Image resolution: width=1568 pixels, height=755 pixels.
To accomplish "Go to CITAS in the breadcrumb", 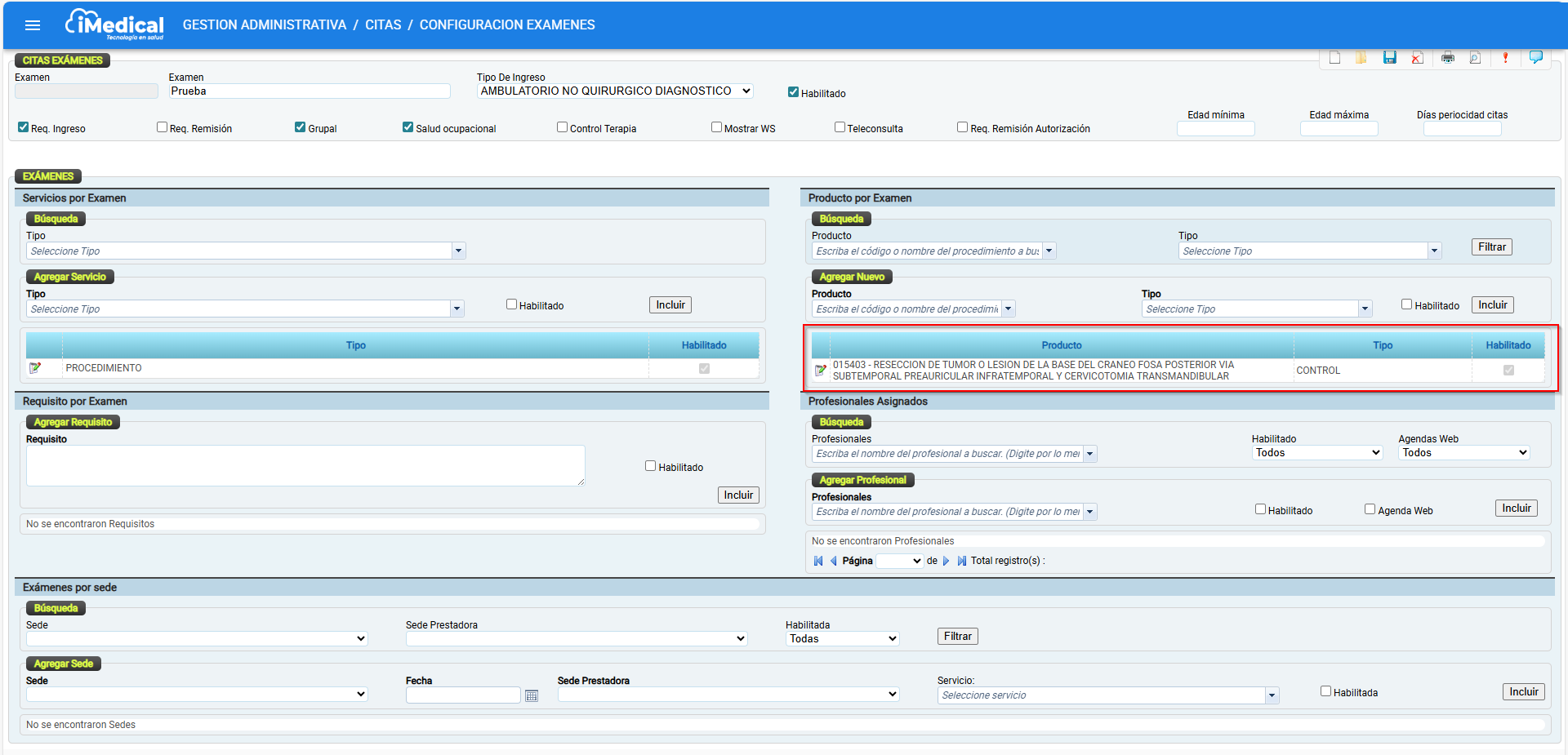I will (x=383, y=25).
